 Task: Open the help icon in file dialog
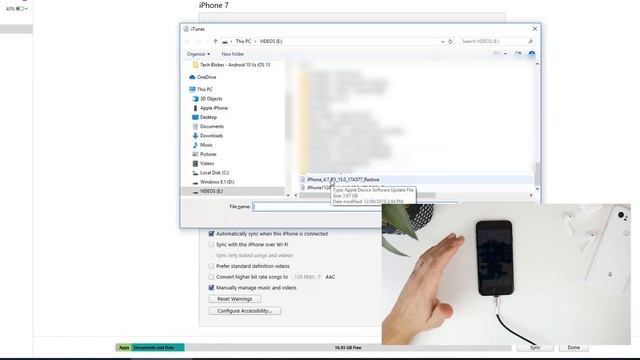pyautogui.click(x=531, y=54)
